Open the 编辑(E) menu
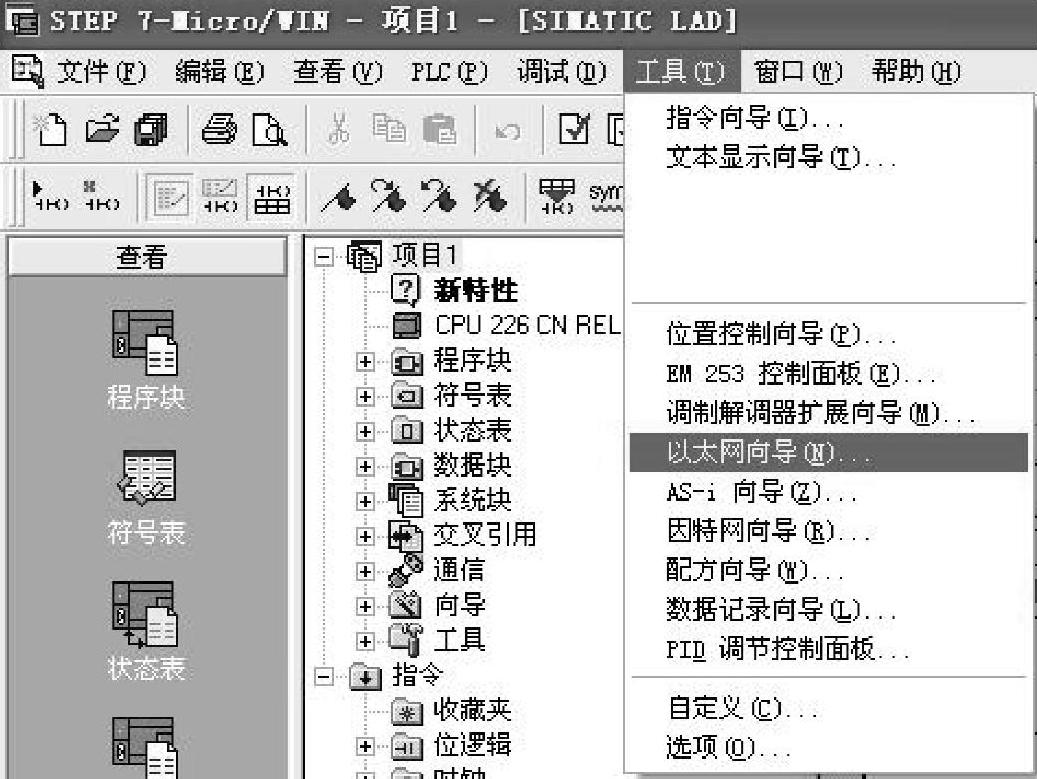 coord(220,71)
